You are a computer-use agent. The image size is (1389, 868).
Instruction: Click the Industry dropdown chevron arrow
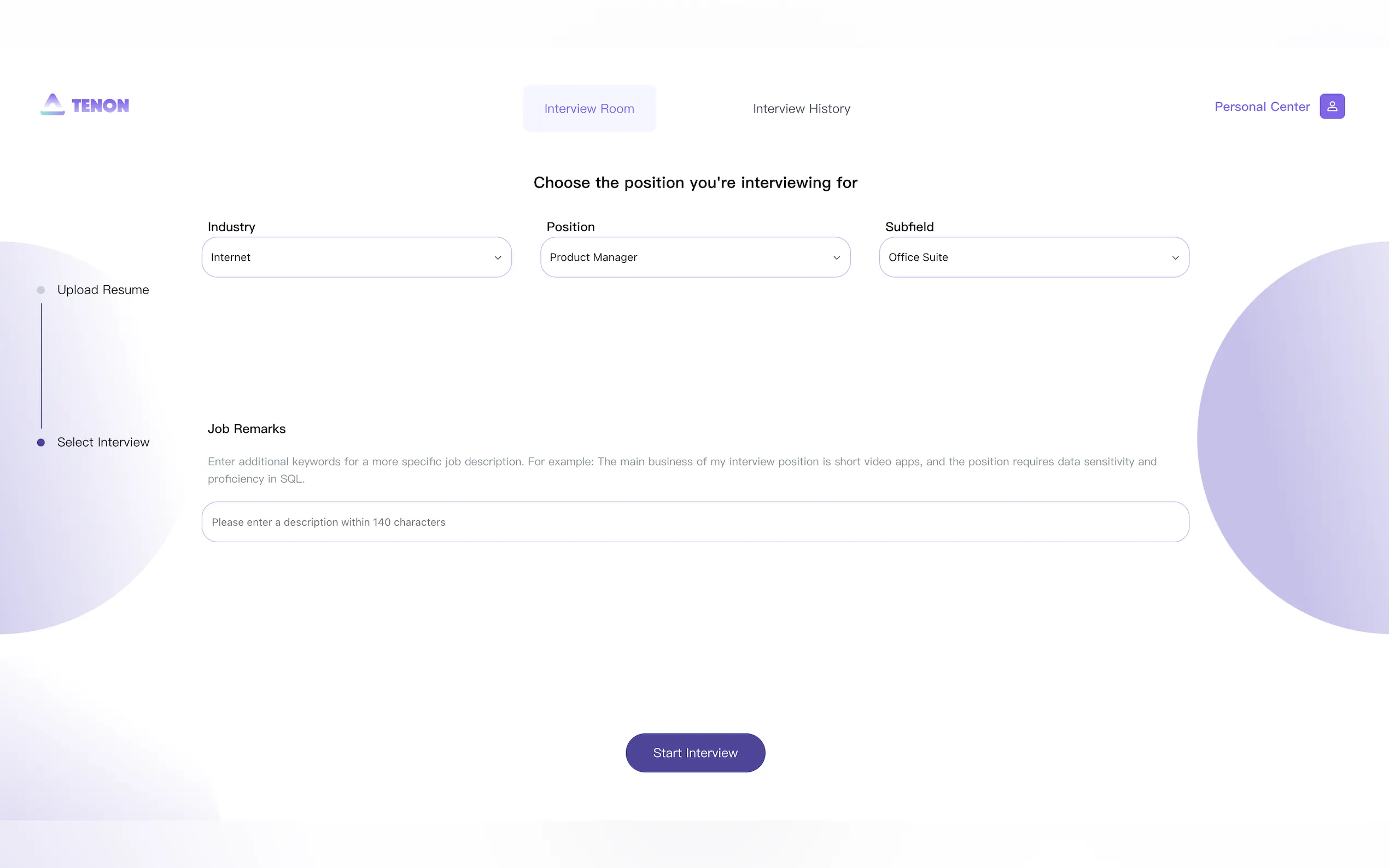click(x=498, y=258)
